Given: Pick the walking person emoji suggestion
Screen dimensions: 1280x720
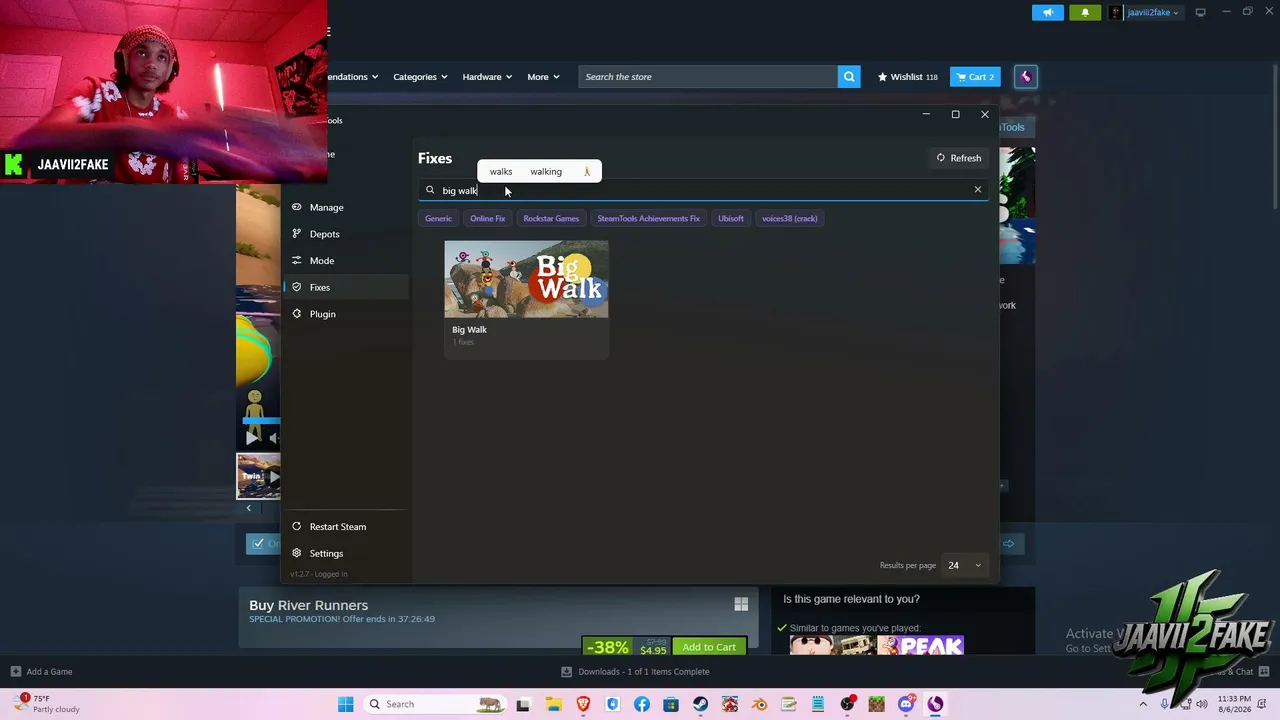Looking at the screenshot, I should coord(587,172).
